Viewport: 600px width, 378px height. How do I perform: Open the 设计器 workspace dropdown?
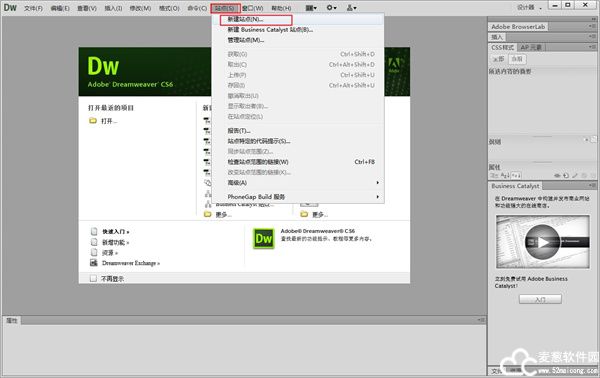(530, 8)
